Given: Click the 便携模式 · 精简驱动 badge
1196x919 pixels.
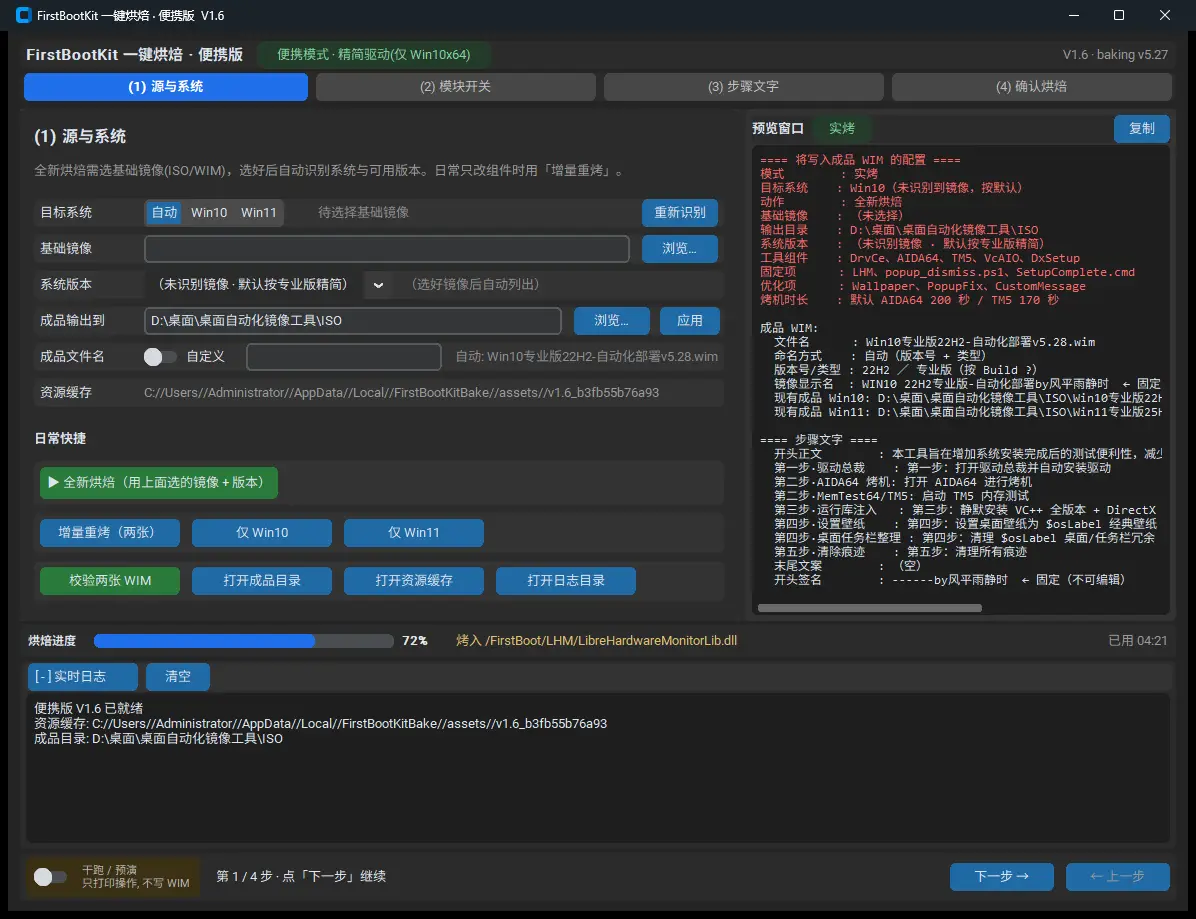Looking at the screenshot, I should 374,54.
